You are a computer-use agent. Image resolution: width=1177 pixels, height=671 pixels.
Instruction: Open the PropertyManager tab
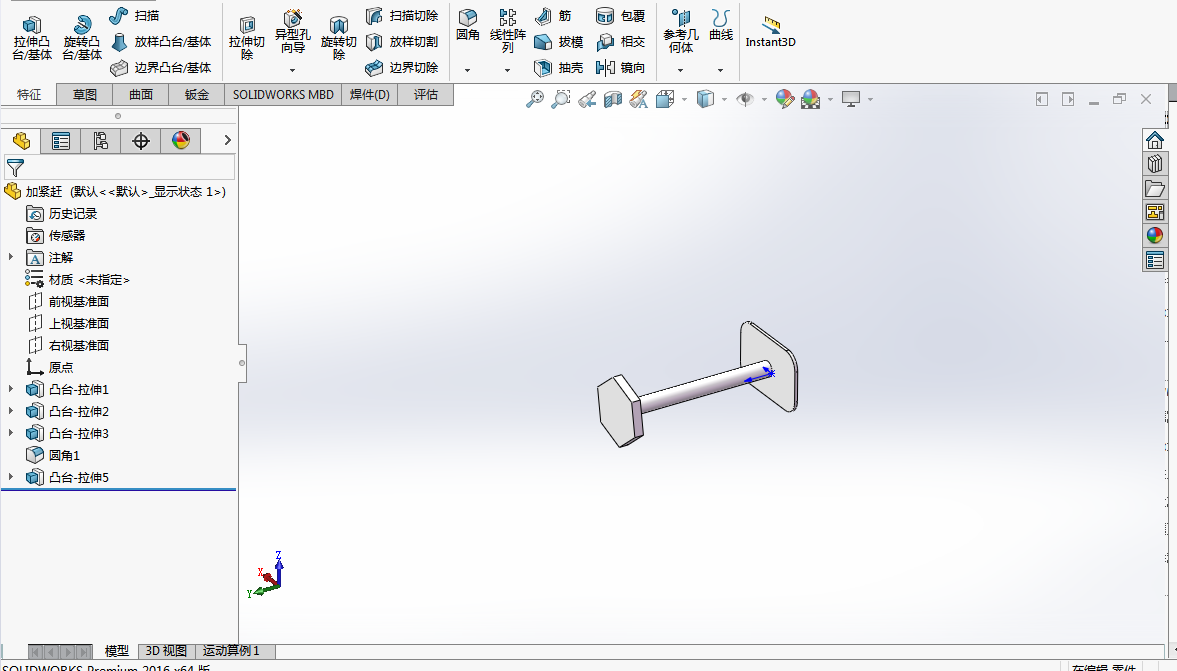[61, 140]
